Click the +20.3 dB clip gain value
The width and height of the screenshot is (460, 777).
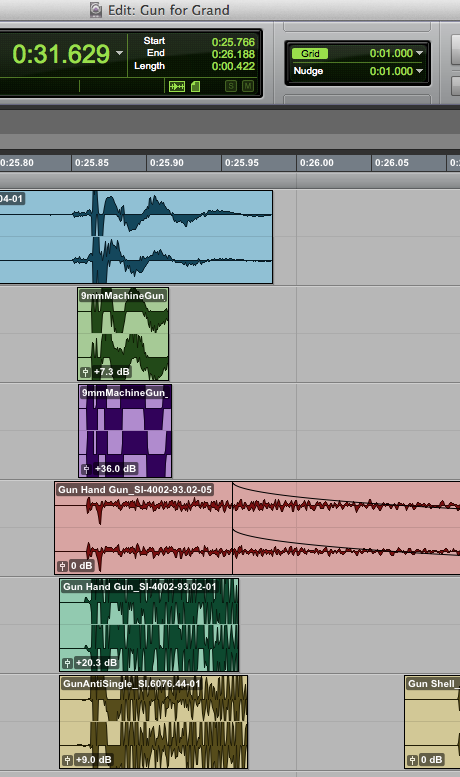pos(96,663)
